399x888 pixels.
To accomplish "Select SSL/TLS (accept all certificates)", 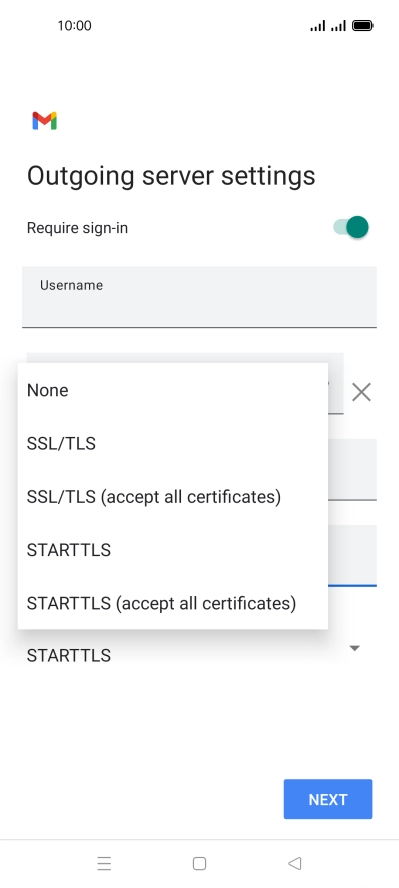I will pyautogui.click(x=173, y=497).
